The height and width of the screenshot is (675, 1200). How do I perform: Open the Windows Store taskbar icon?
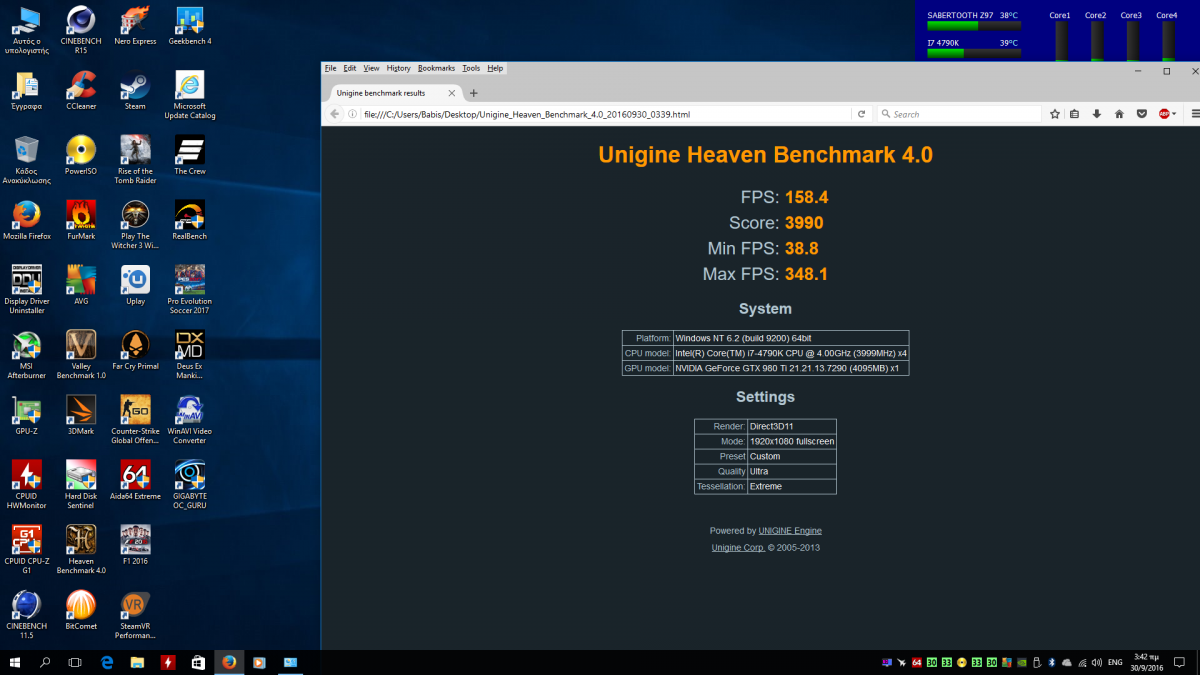(198, 662)
